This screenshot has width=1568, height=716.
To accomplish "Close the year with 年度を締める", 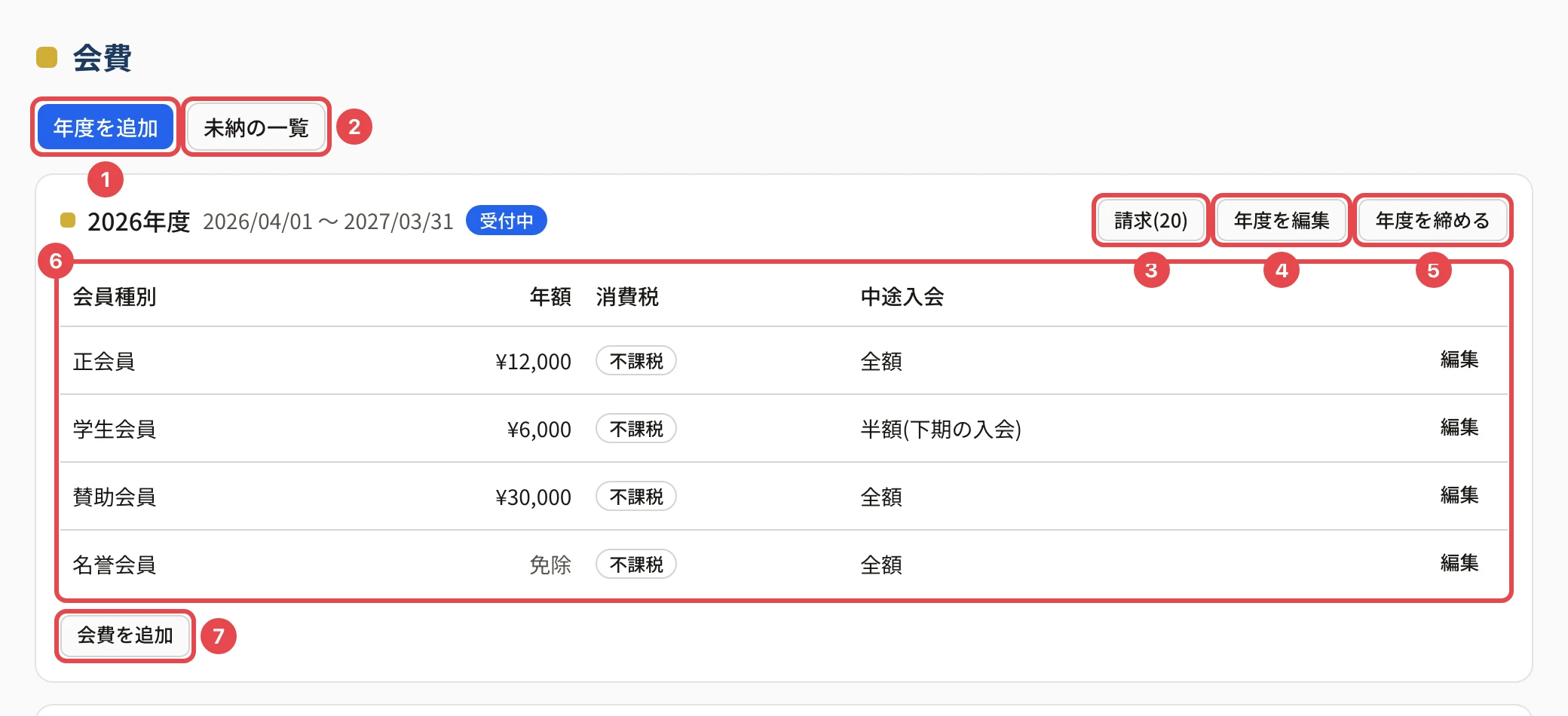I will (x=1432, y=220).
